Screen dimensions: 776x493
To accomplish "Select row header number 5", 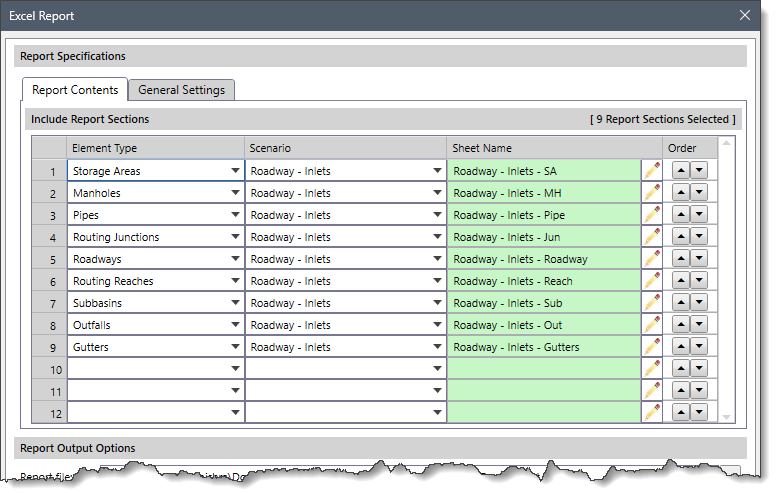I will click(49, 259).
